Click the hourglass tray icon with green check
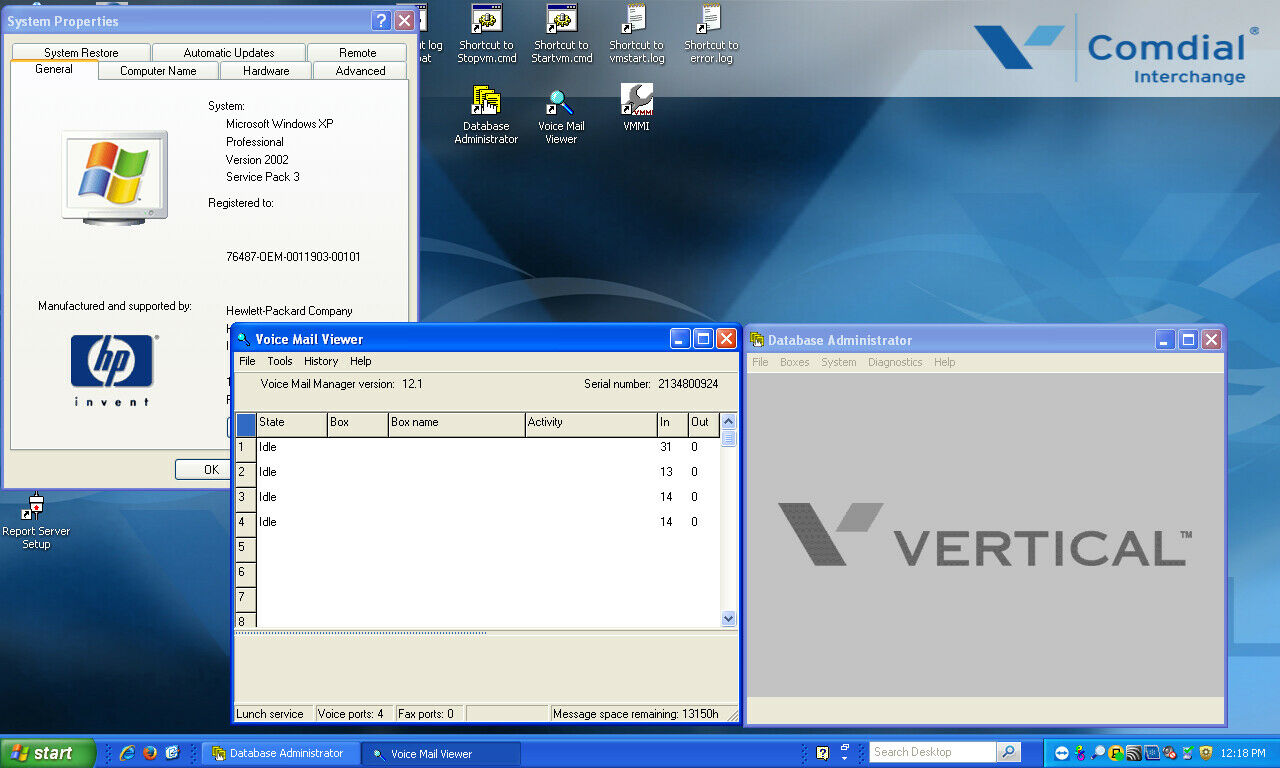The image size is (1280, 768). coord(1188,753)
